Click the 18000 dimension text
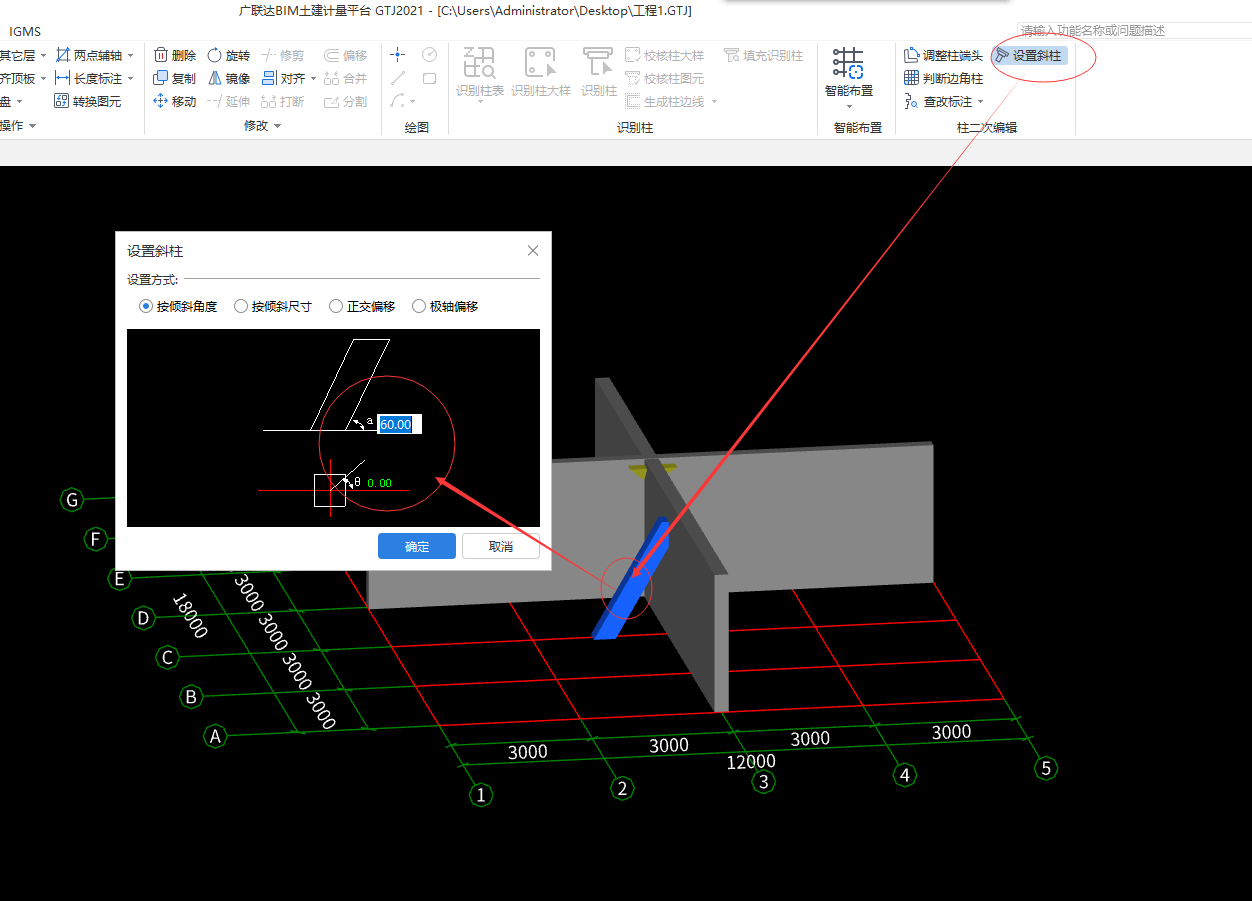Screen dimensions: 1252x901 click(190, 616)
